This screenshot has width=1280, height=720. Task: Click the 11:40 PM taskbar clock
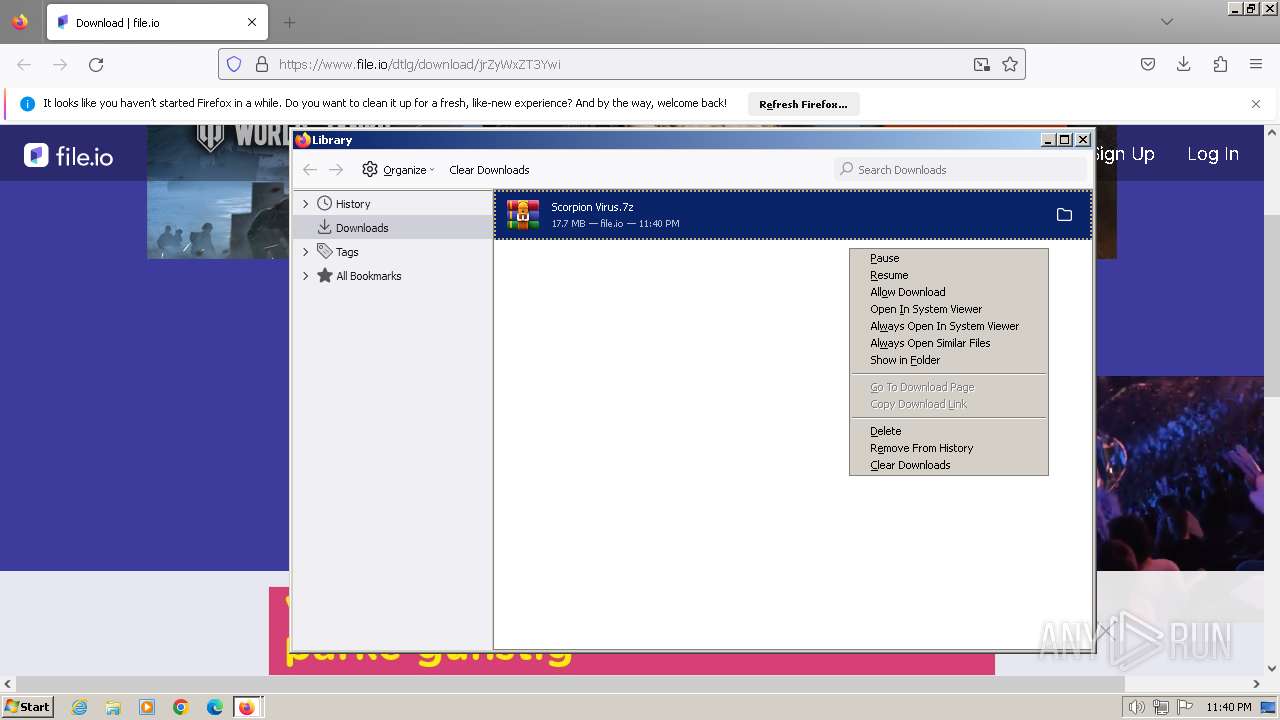(1228, 707)
